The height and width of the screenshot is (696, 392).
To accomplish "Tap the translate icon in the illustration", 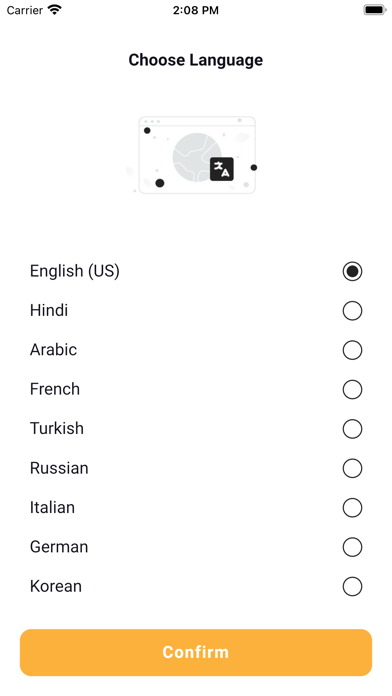I will [x=222, y=169].
